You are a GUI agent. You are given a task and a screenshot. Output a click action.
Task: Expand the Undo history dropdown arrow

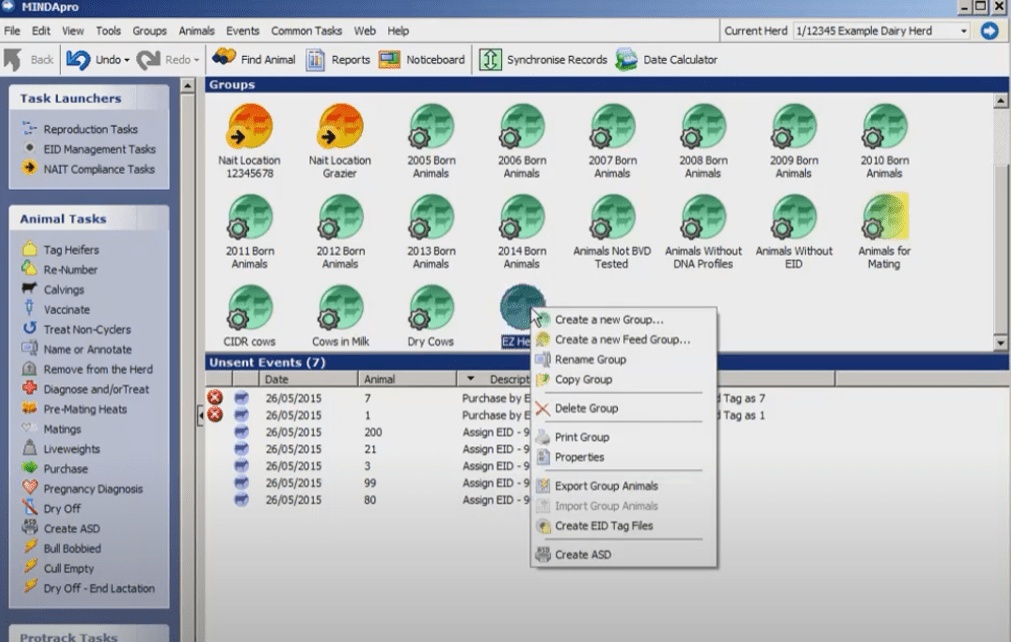[x=127, y=60]
